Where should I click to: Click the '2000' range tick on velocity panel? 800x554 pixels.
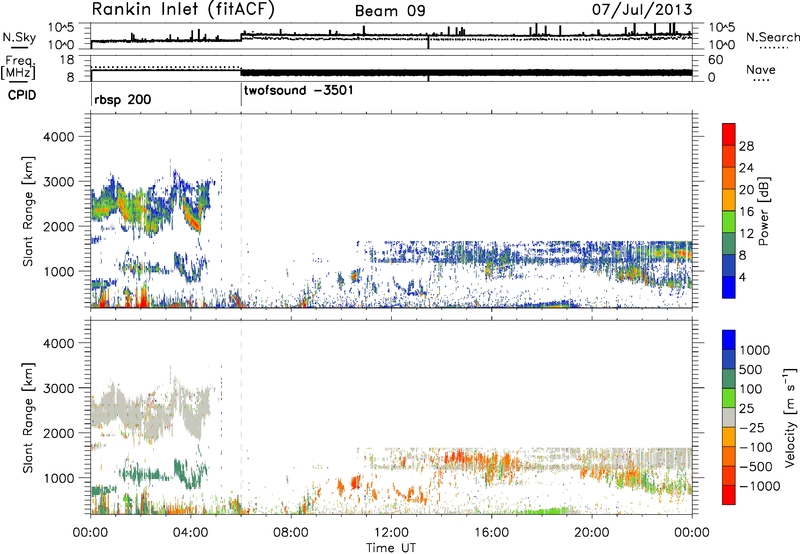[61, 433]
